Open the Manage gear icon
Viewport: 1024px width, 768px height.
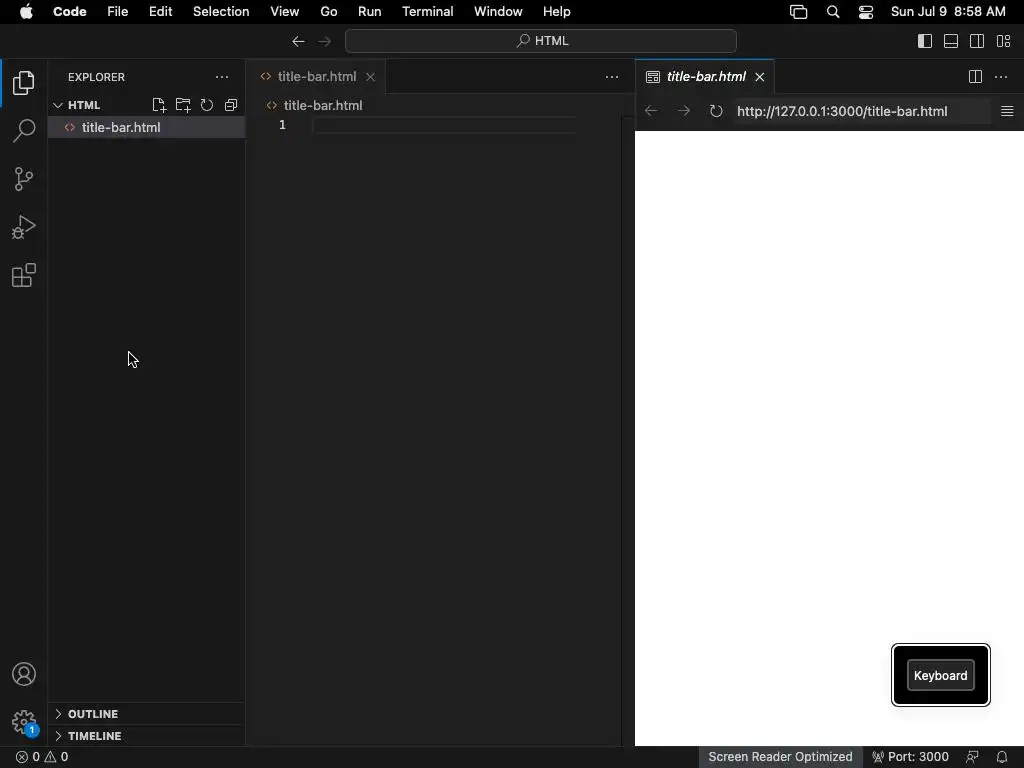24,723
